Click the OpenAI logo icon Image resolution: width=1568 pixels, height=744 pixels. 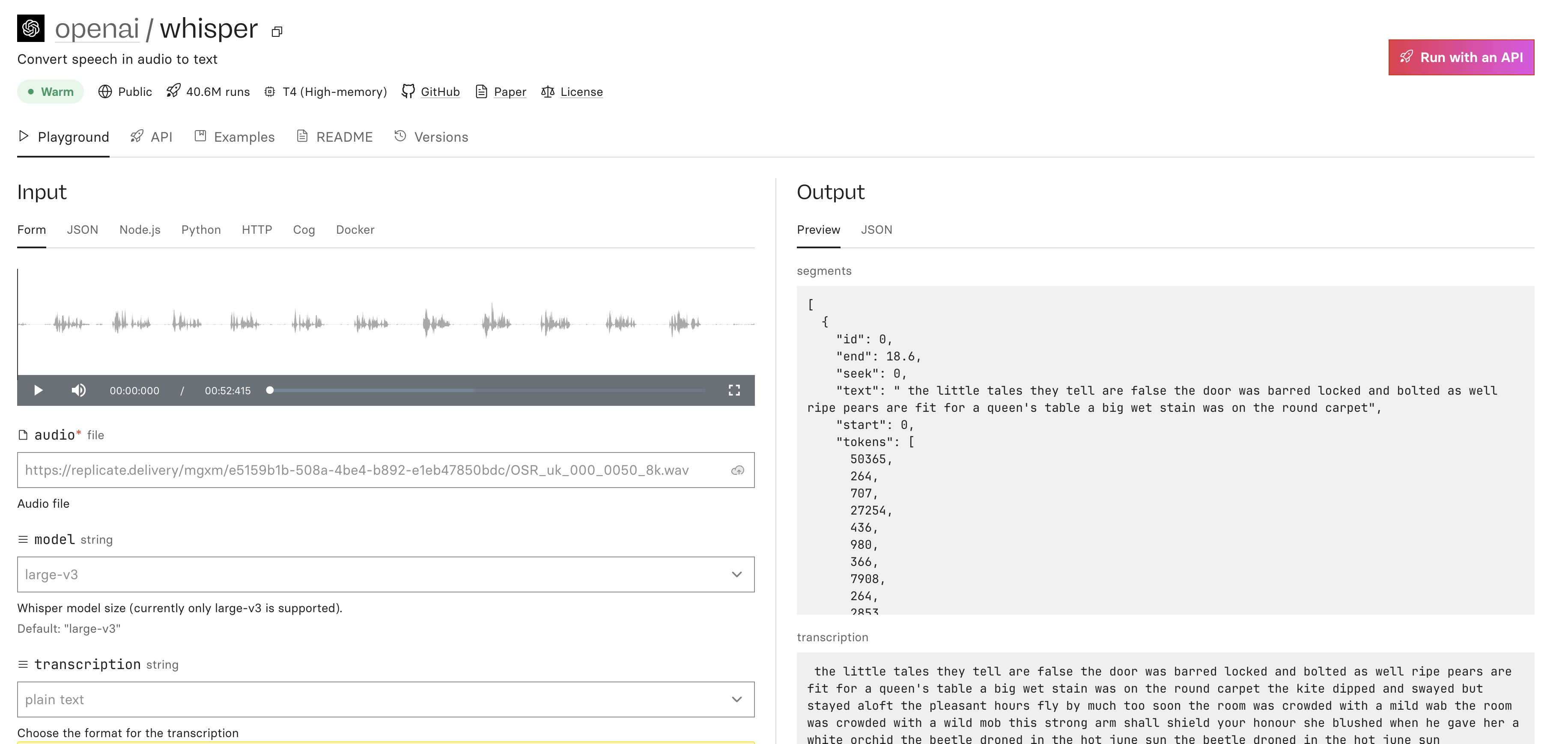pos(30,28)
